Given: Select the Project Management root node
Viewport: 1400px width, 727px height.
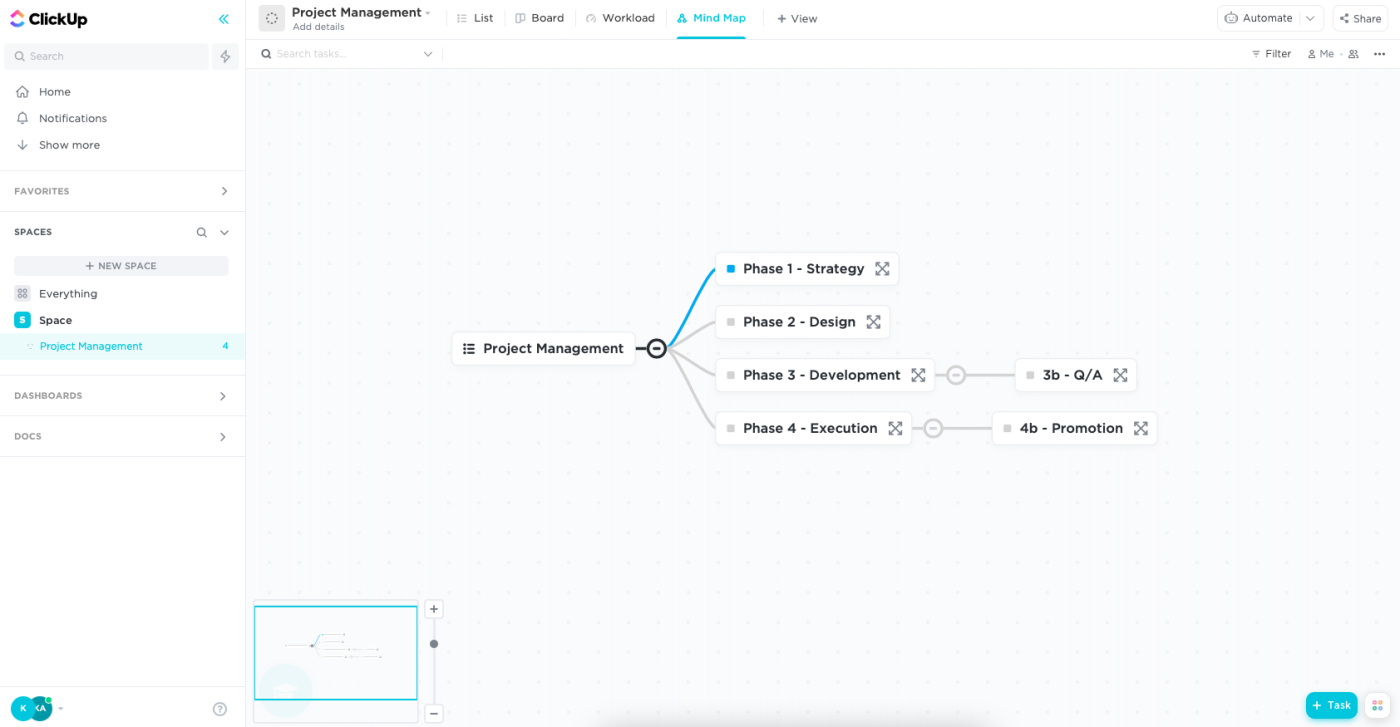Looking at the screenshot, I should (543, 348).
